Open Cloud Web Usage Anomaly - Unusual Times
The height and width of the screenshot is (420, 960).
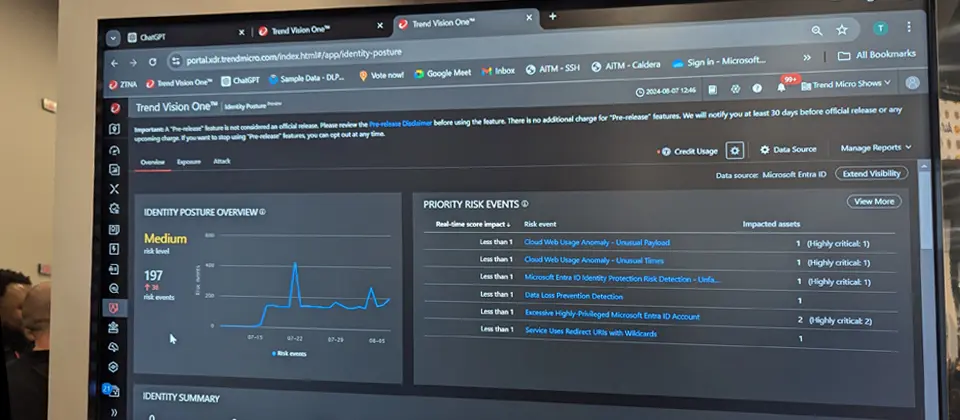[594, 260]
